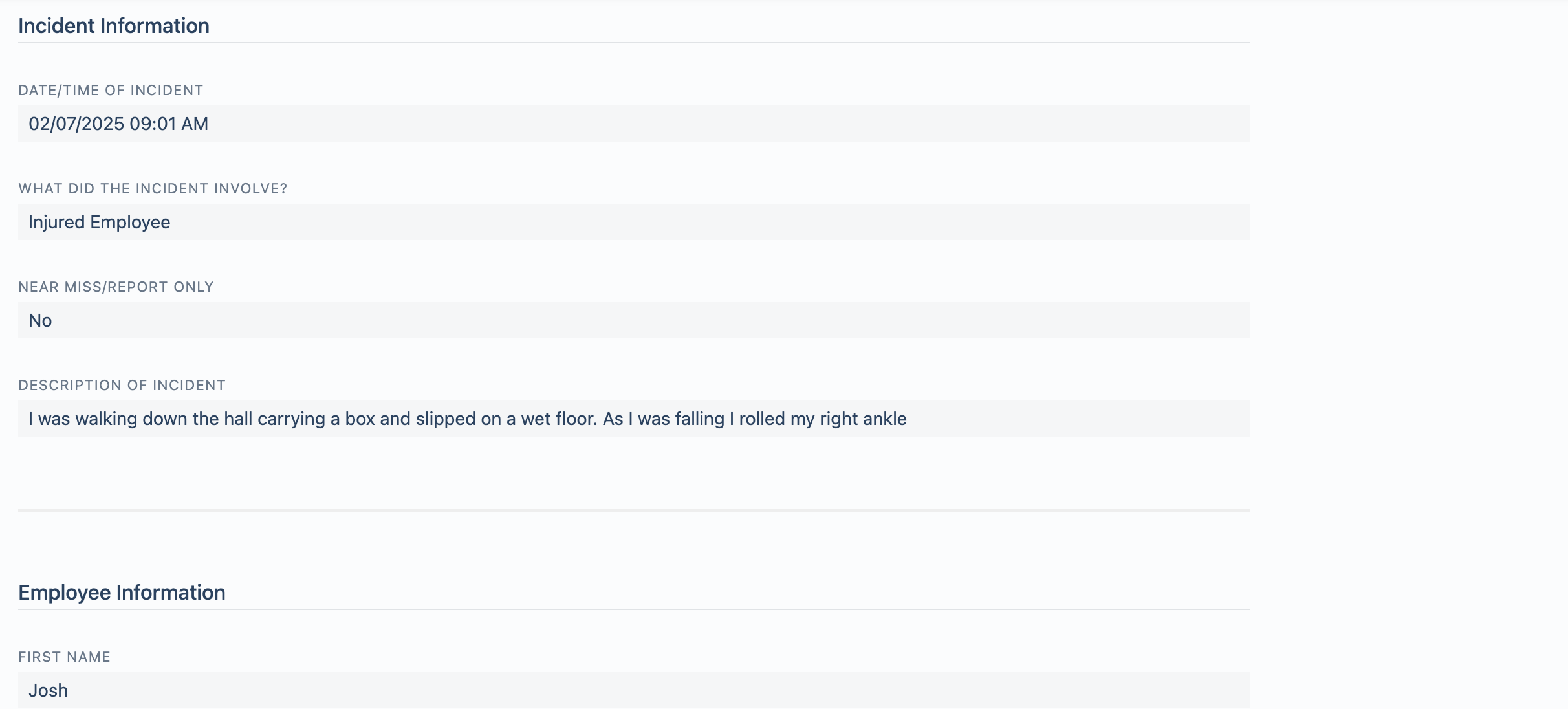This screenshot has width=1568, height=709.
Task: Click the Employee Information section heading
Action: pyautogui.click(x=122, y=593)
